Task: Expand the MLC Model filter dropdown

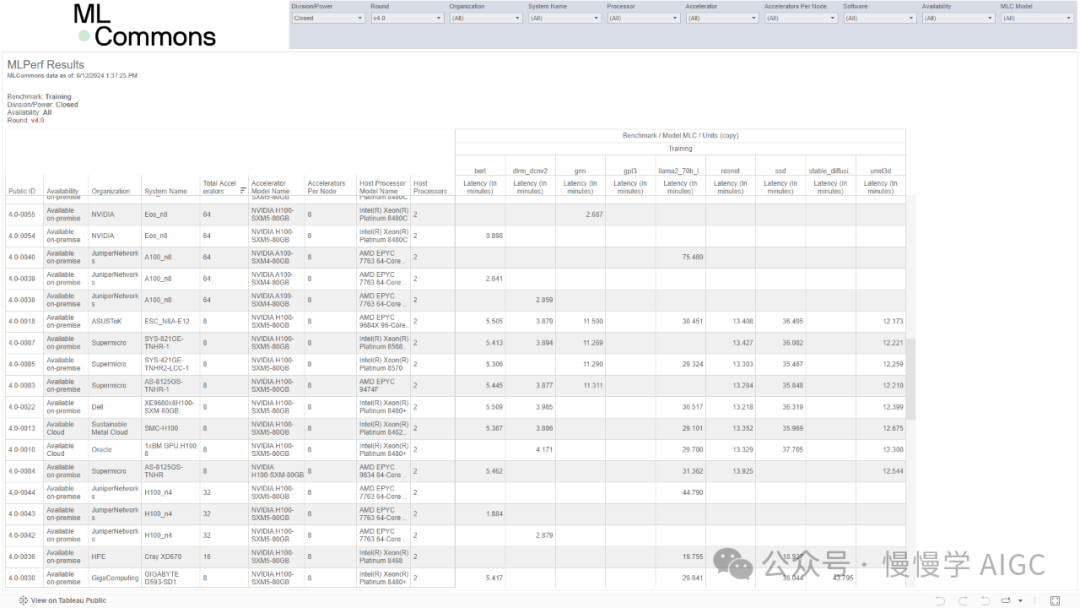Action: pyautogui.click(x=1036, y=18)
